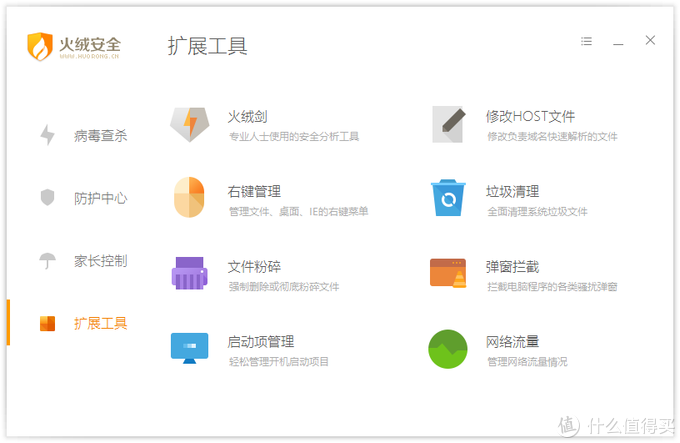Click the 管理文件、桌面、IE的右键菜单 description
This screenshot has width=680, height=443.
click(298, 212)
